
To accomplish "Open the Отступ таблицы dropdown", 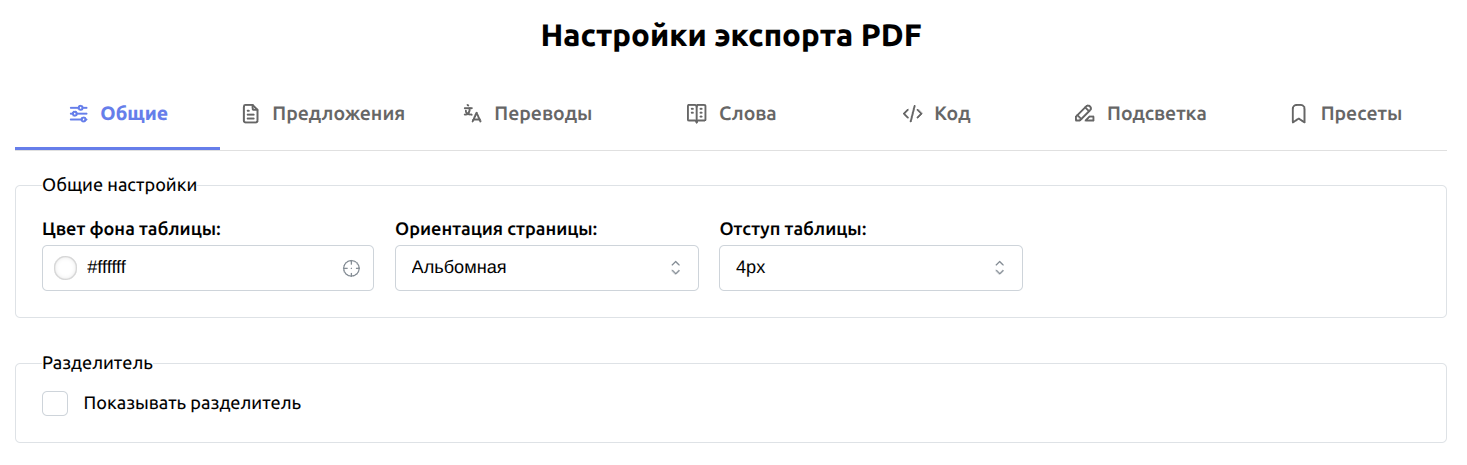I will pos(870,268).
